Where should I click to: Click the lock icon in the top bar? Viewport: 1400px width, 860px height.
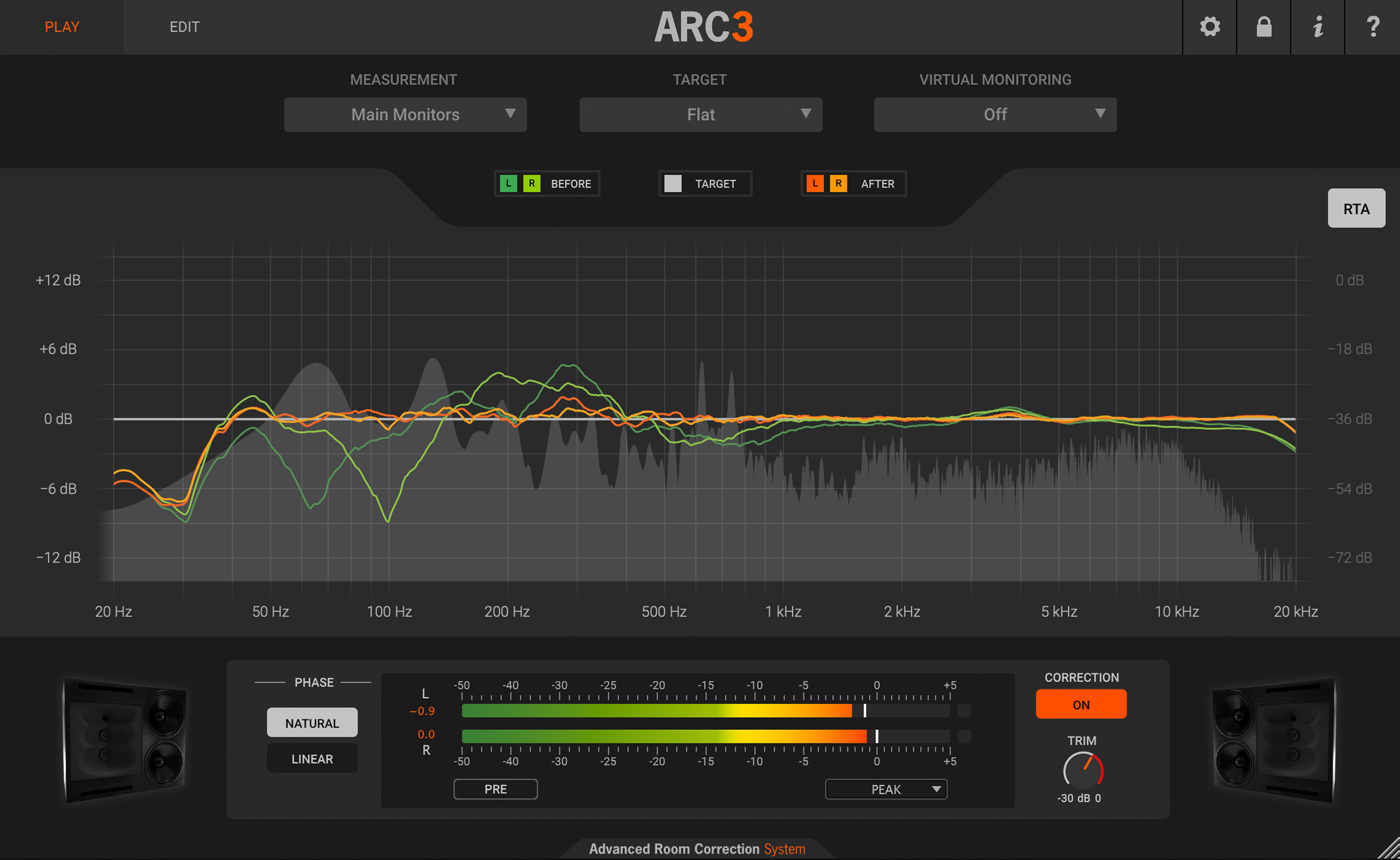click(1263, 27)
